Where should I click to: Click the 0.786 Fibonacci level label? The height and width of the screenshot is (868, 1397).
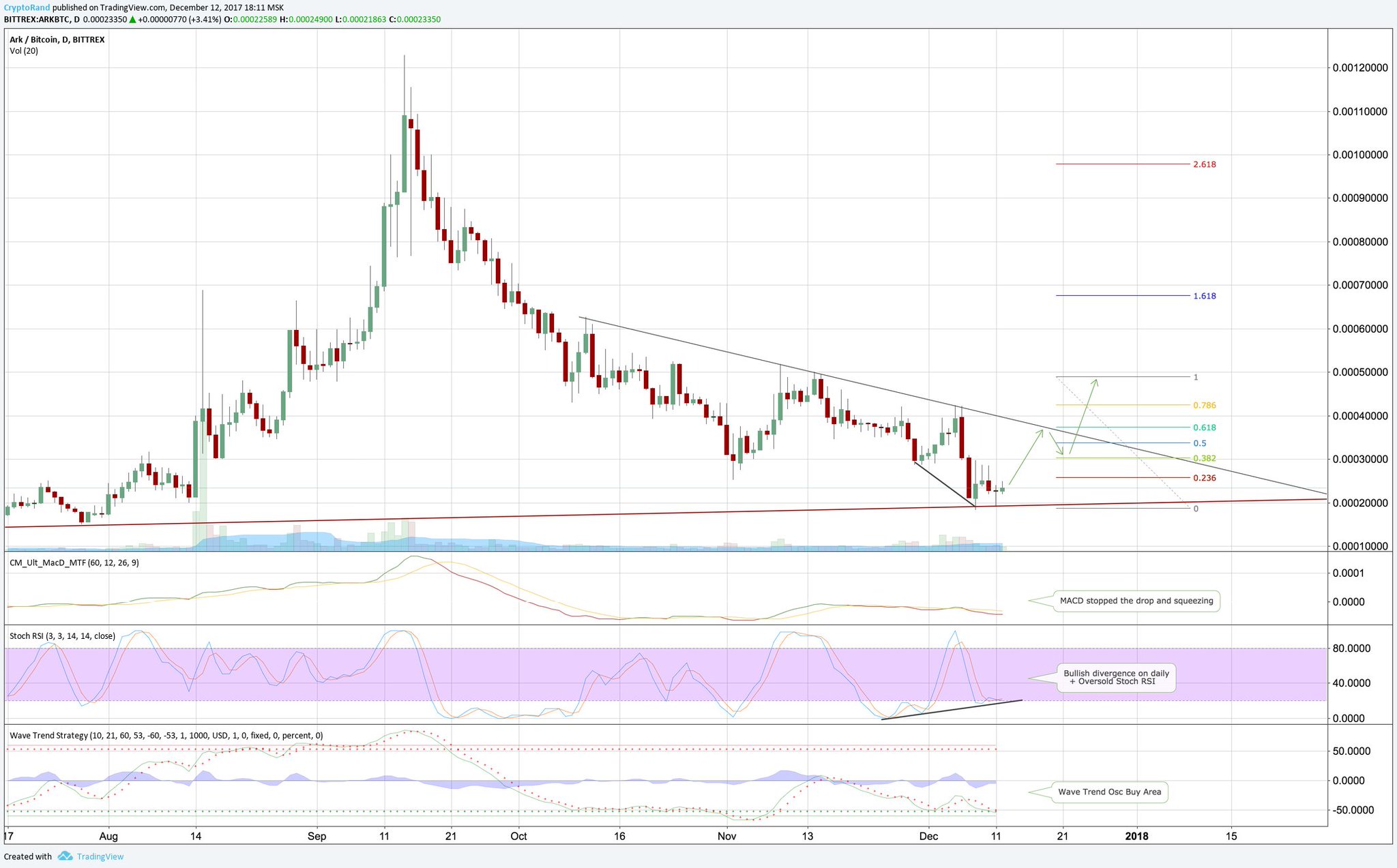click(1205, 405)
